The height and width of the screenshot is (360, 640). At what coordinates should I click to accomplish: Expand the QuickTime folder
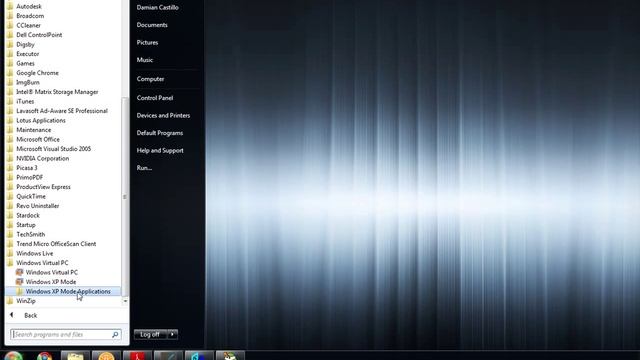(x=31, y=196)
